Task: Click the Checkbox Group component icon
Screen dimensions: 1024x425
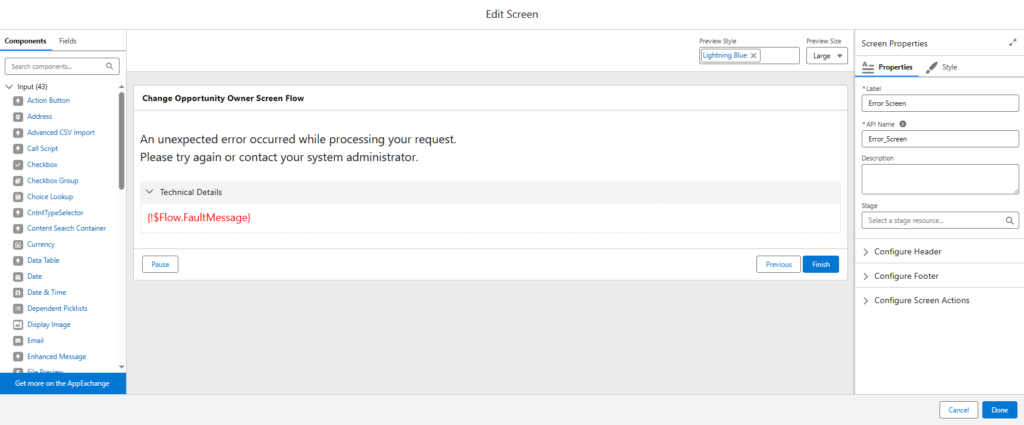Action: [18, 181]
